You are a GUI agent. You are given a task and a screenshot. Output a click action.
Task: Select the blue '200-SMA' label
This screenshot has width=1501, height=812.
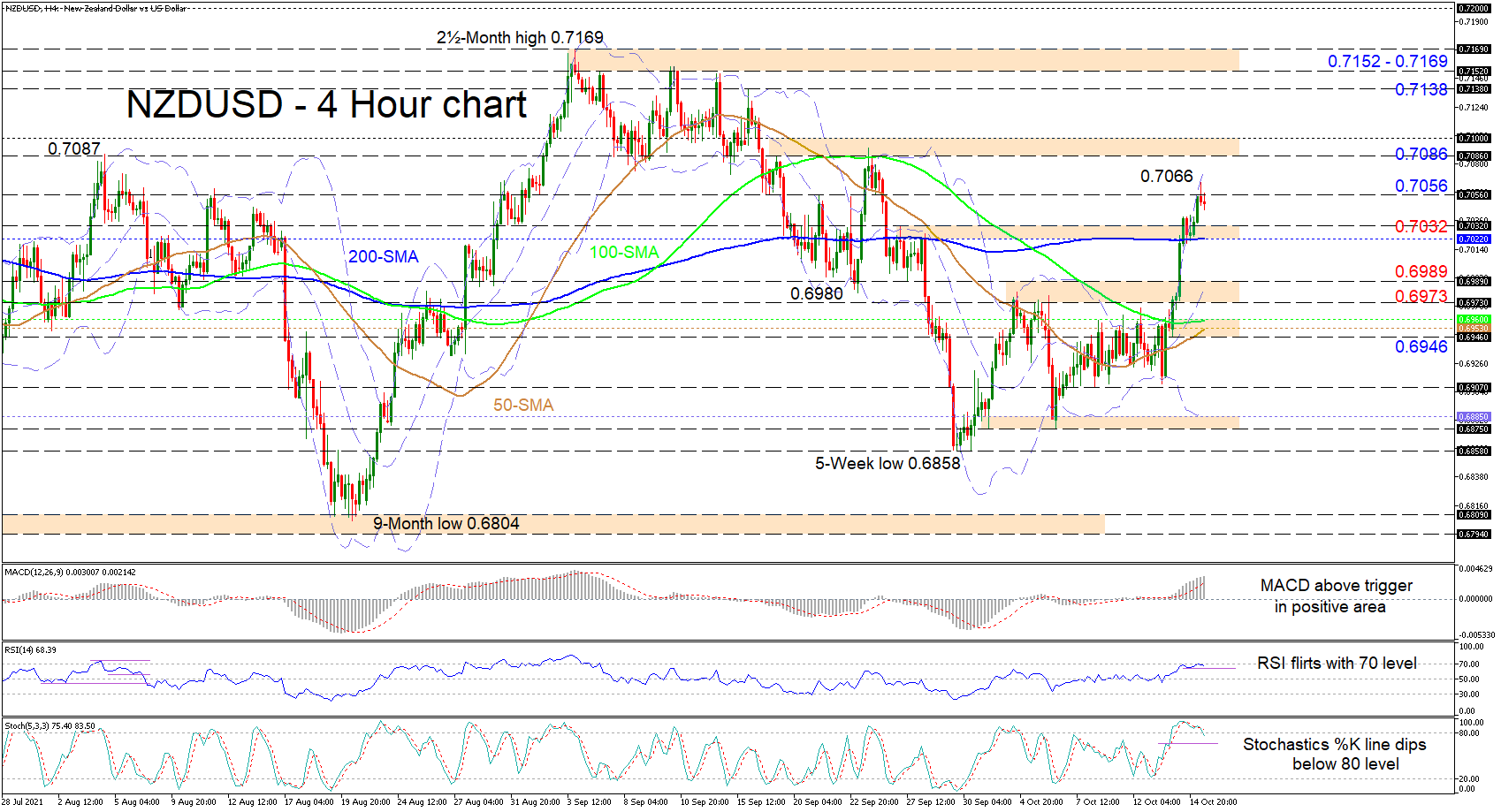384,256
